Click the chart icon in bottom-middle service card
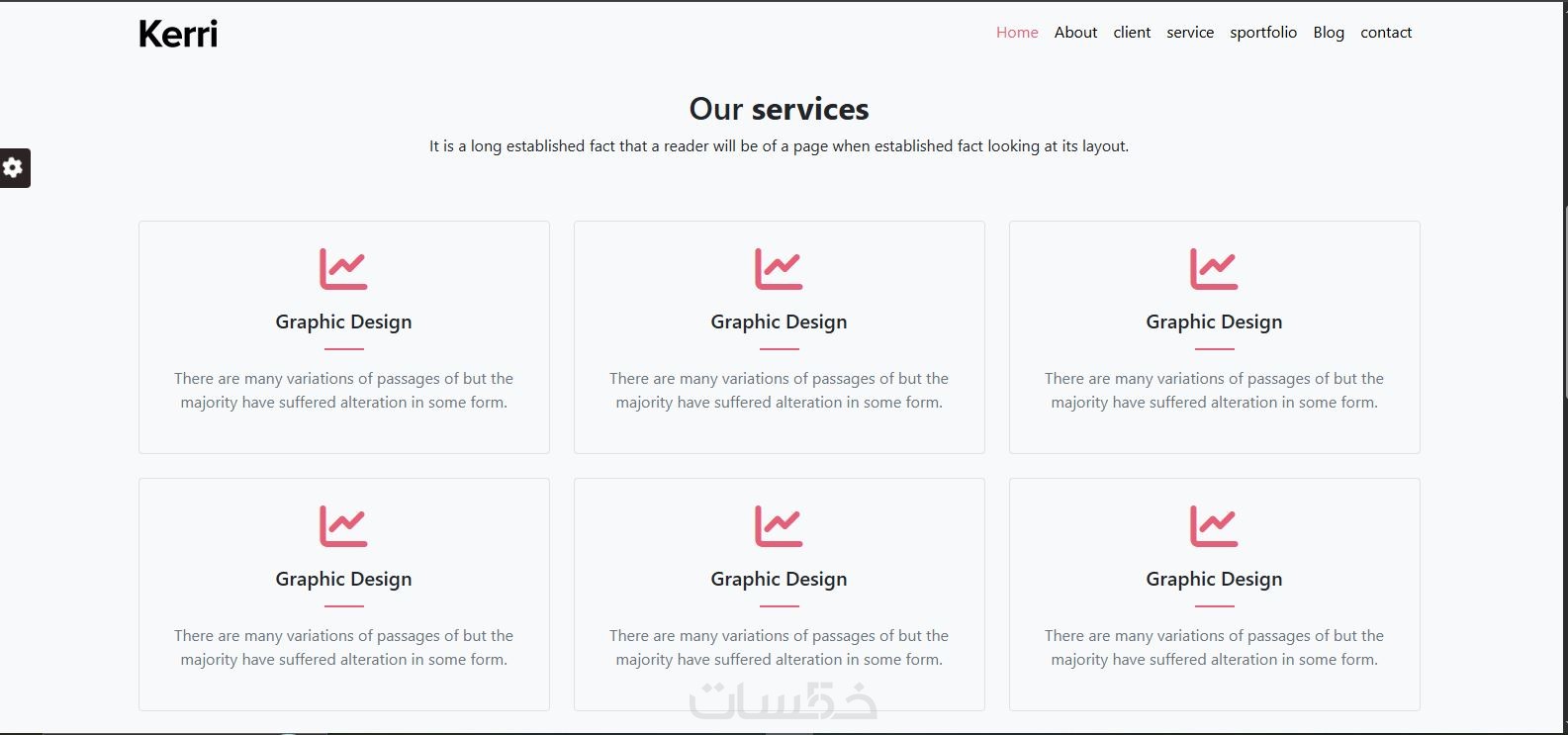This screenshot has width=1568, height=735. pyautogui.click(x=779, y=526)
